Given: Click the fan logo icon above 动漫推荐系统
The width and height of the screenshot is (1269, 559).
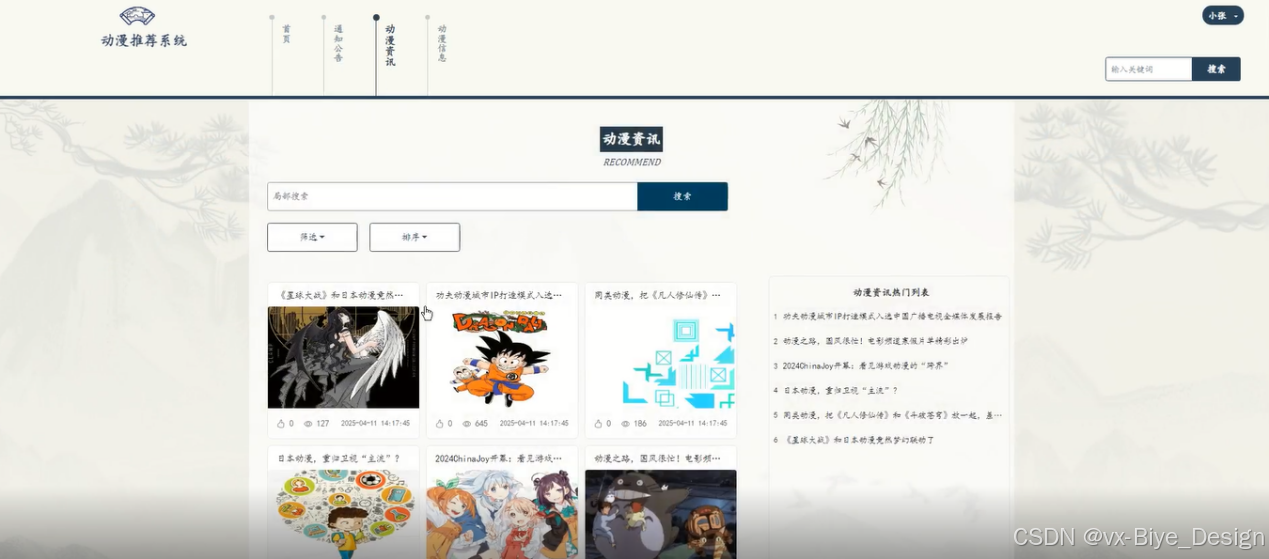Looking at the screenshot, I should click(137, 16).
